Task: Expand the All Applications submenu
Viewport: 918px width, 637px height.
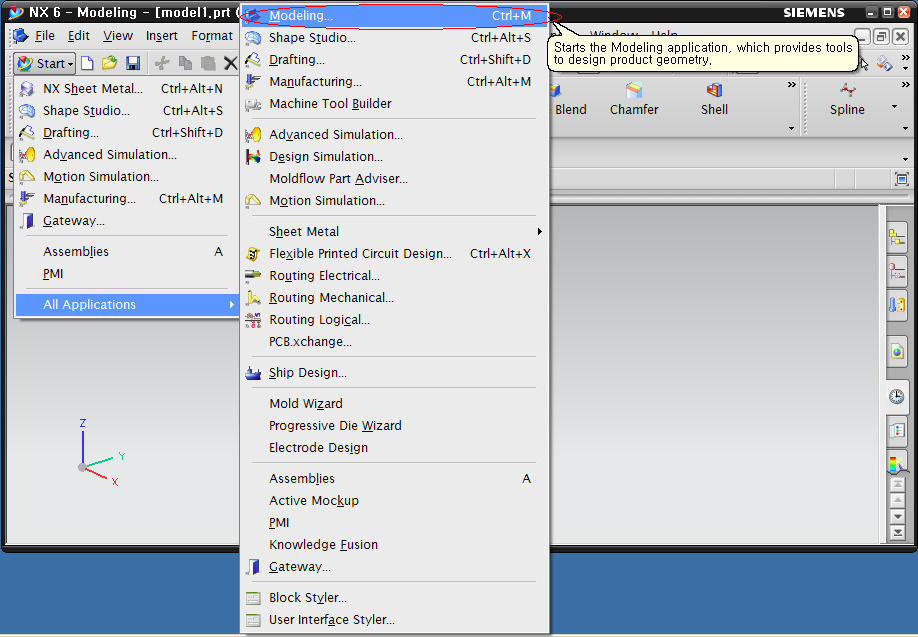Action: [x=126, y=304]
